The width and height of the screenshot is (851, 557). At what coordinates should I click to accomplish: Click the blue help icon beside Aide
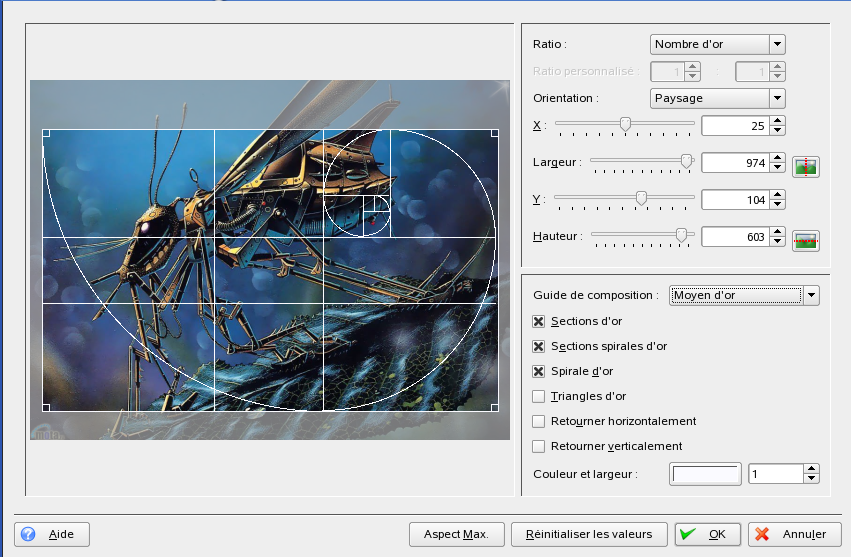(x=28, y=534)
